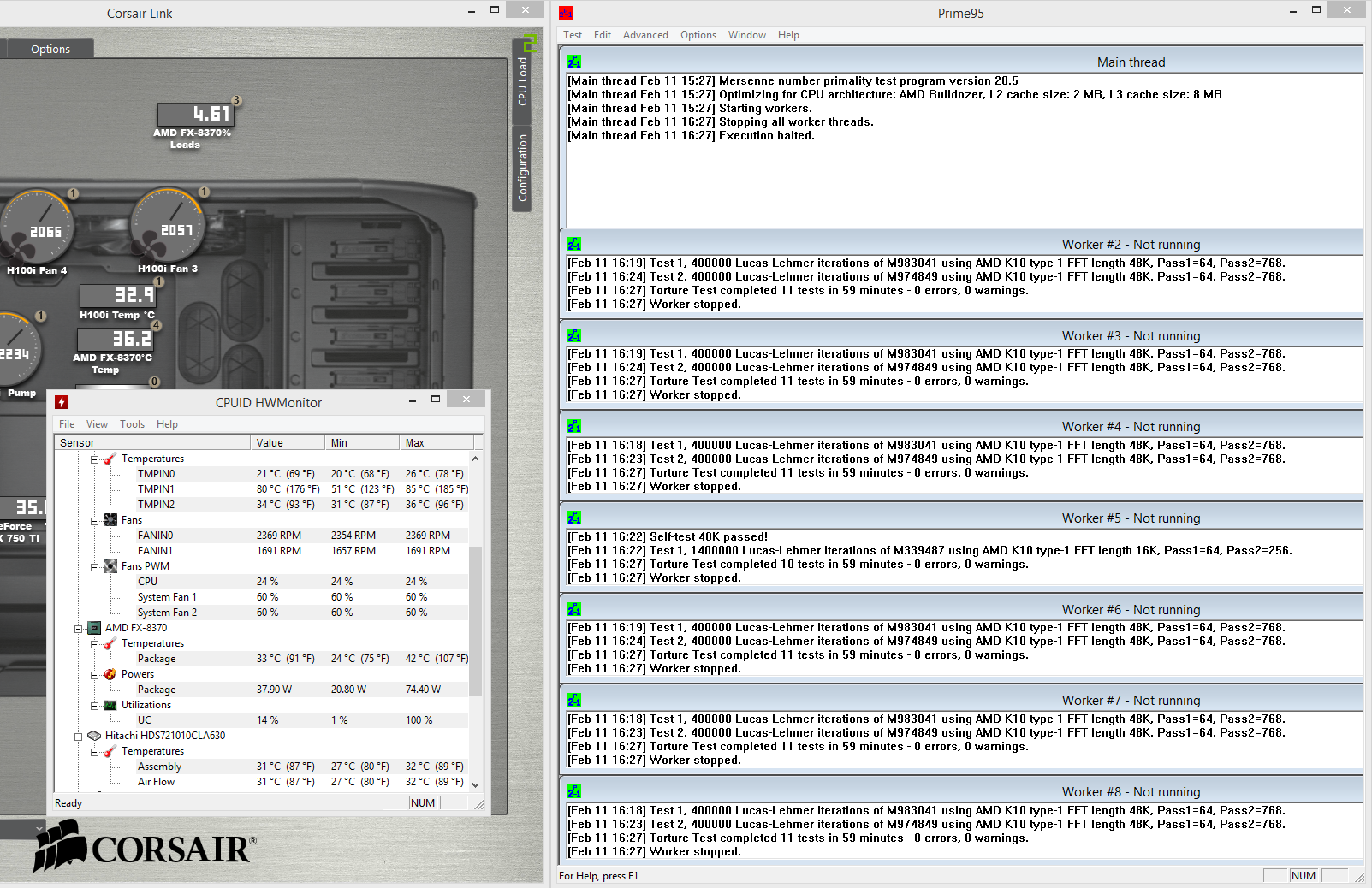Click the Min column header
Image resolution: width=1372 pixels, height=888 pixels.
(362, 442)
